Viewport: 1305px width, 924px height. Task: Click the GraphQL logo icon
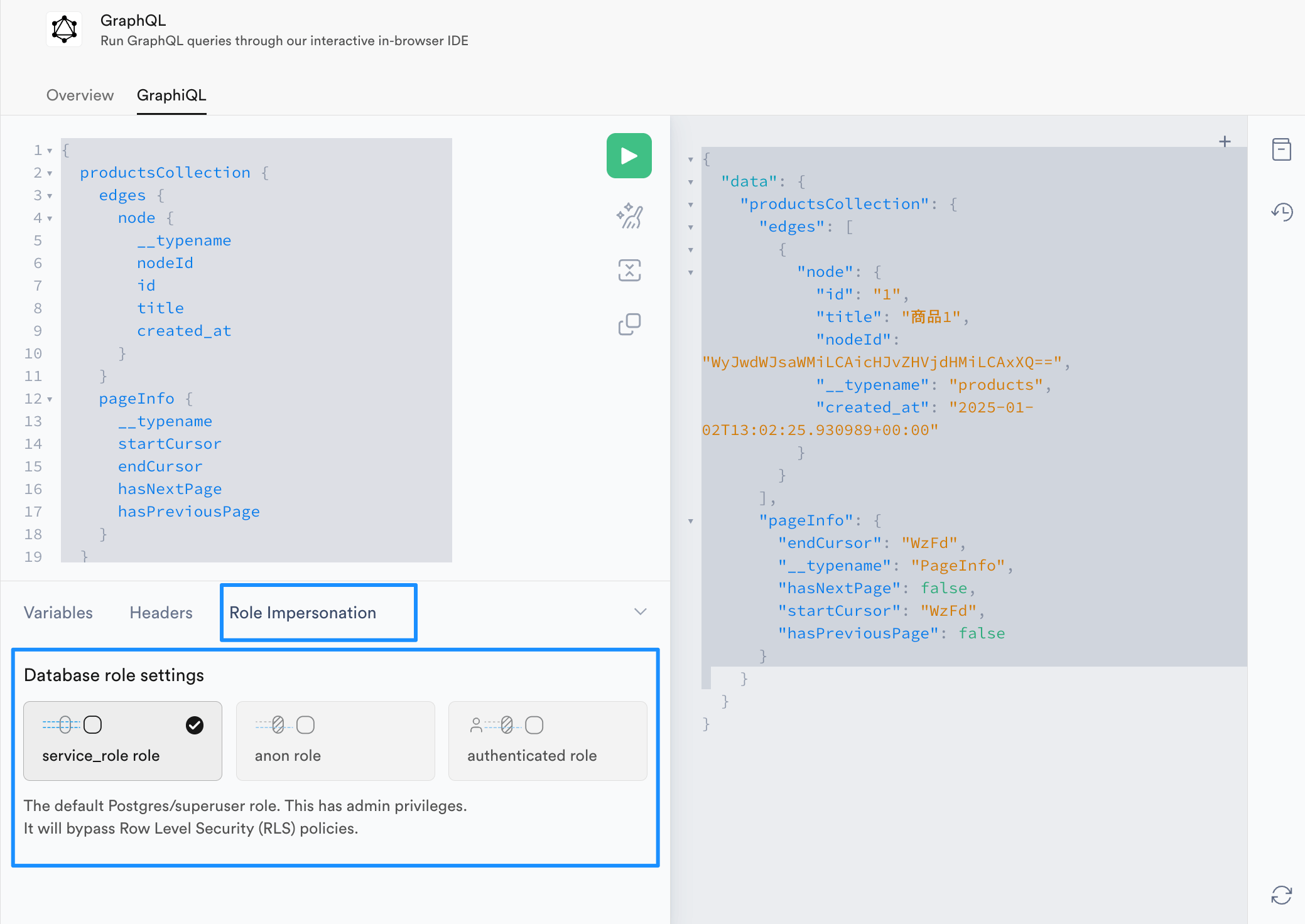64,29
